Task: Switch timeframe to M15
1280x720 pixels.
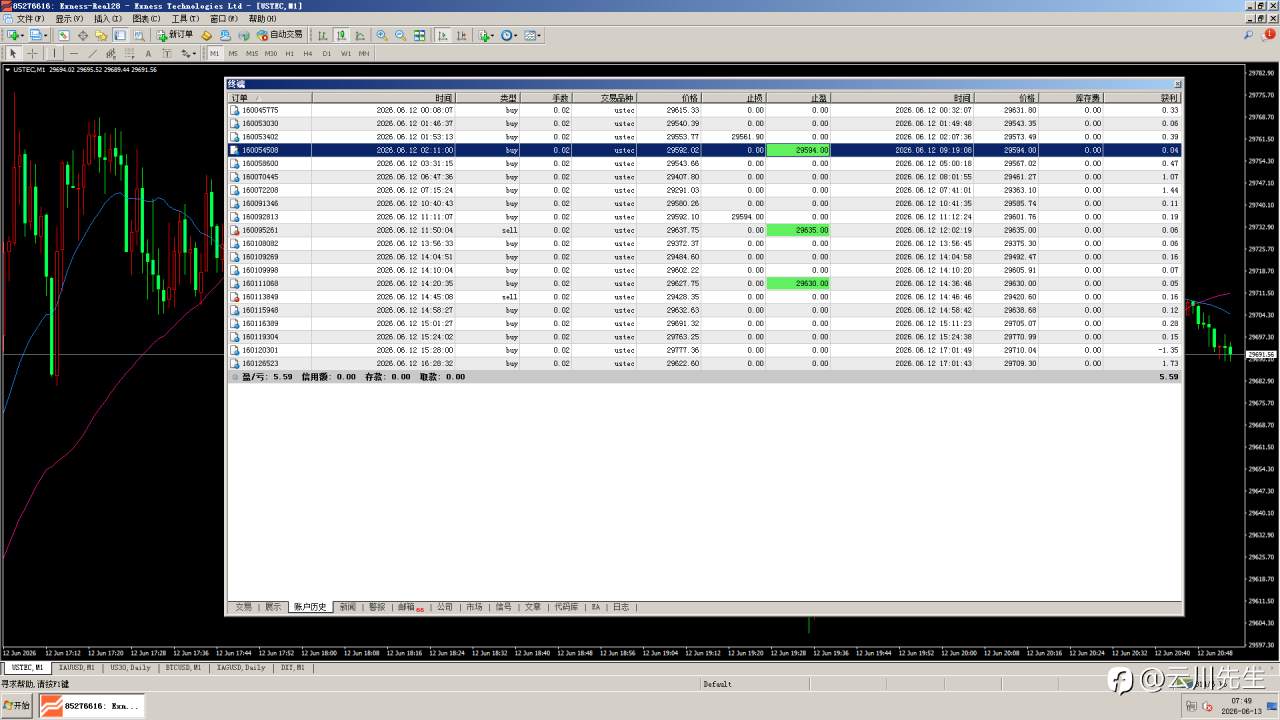Action: click(x=252, y=53)
